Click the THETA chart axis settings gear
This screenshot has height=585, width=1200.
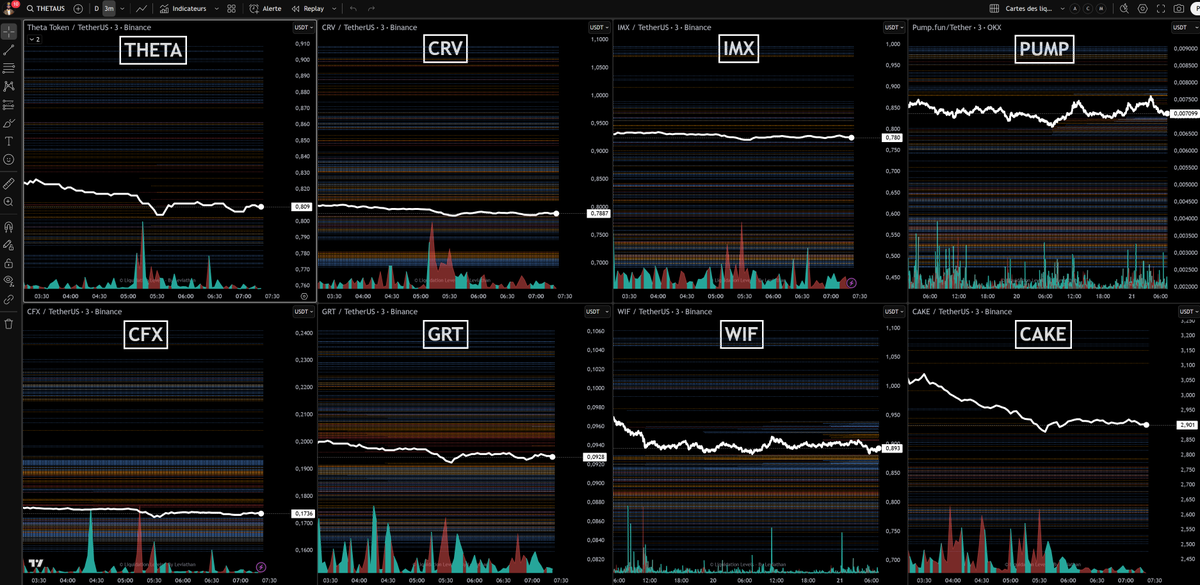304,297
